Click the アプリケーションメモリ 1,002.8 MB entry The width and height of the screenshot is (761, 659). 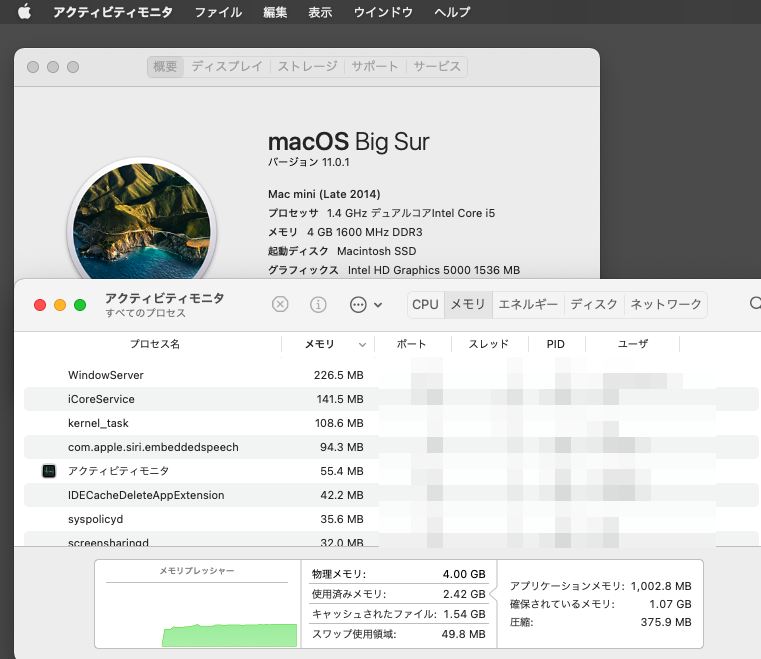click(600, 586)
